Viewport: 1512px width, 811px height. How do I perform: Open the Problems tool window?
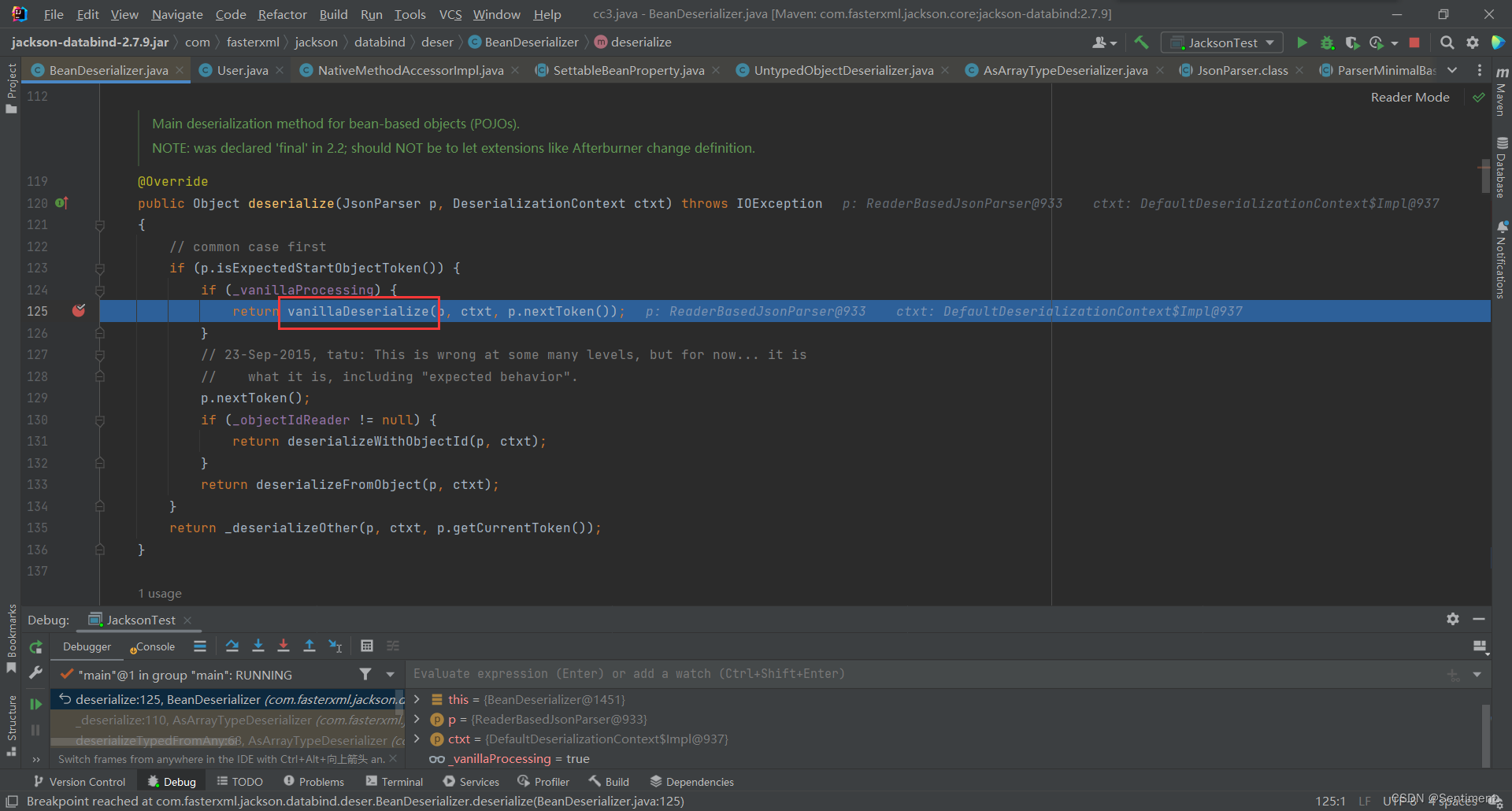click(314, 781)
